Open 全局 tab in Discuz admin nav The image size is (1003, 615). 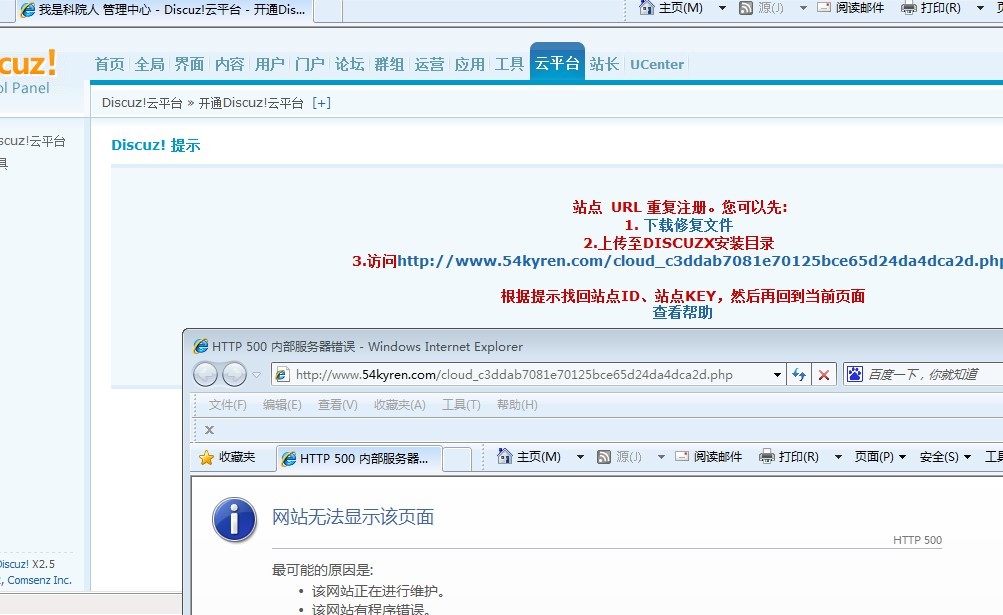150,64
